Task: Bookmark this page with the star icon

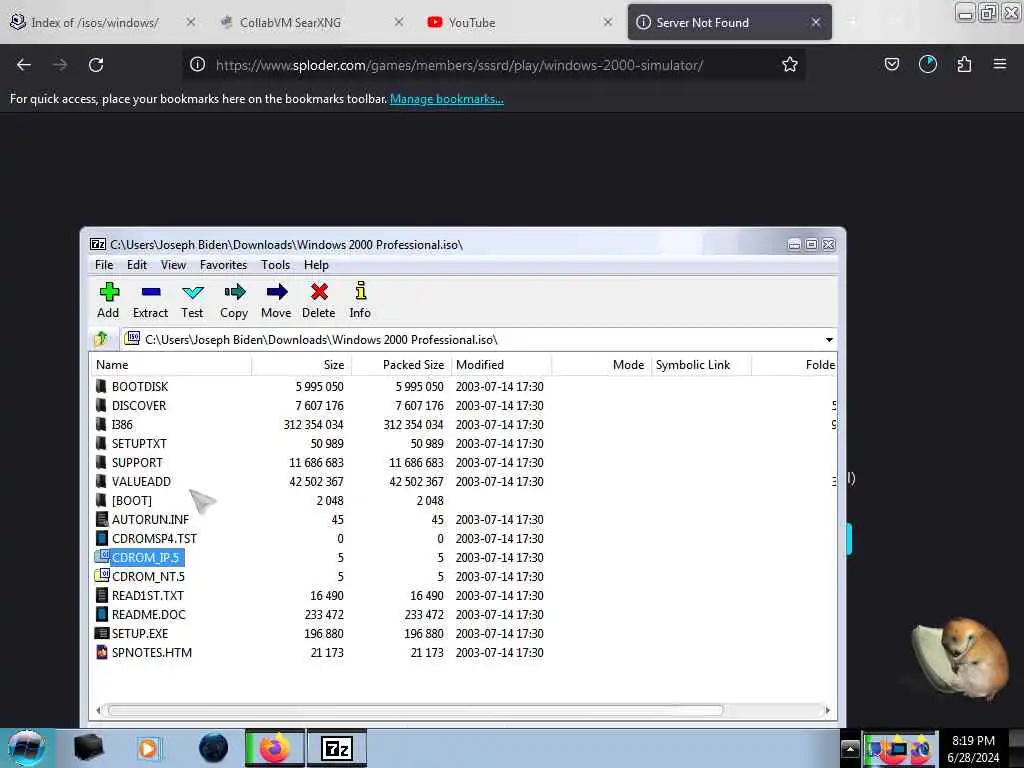Action: coord(790,65)
